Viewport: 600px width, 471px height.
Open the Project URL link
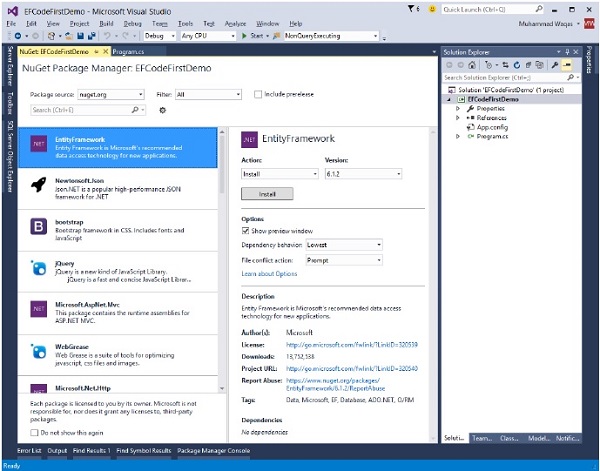click(352, 369)
